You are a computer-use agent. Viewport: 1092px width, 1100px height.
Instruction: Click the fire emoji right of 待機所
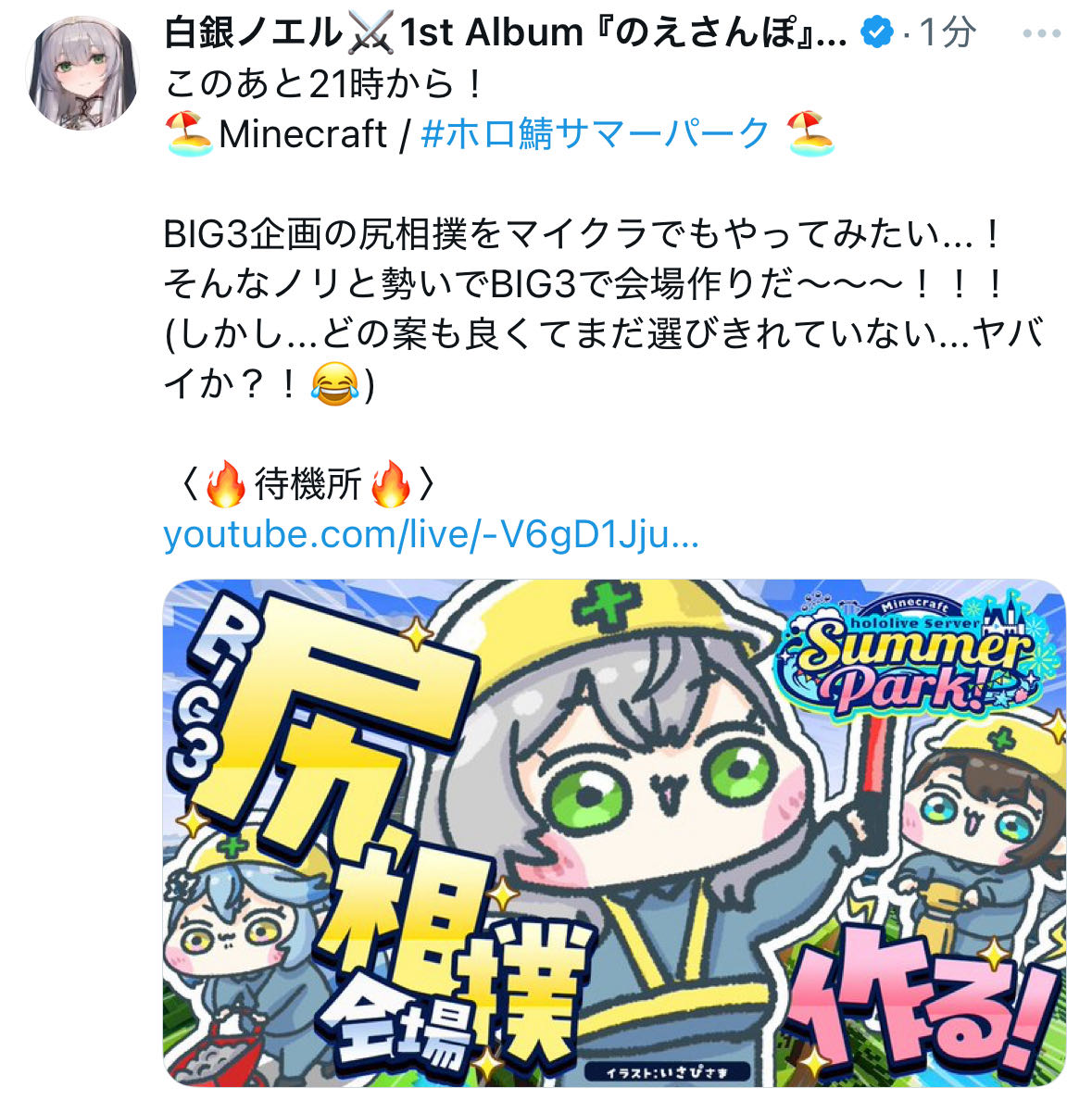391,484
